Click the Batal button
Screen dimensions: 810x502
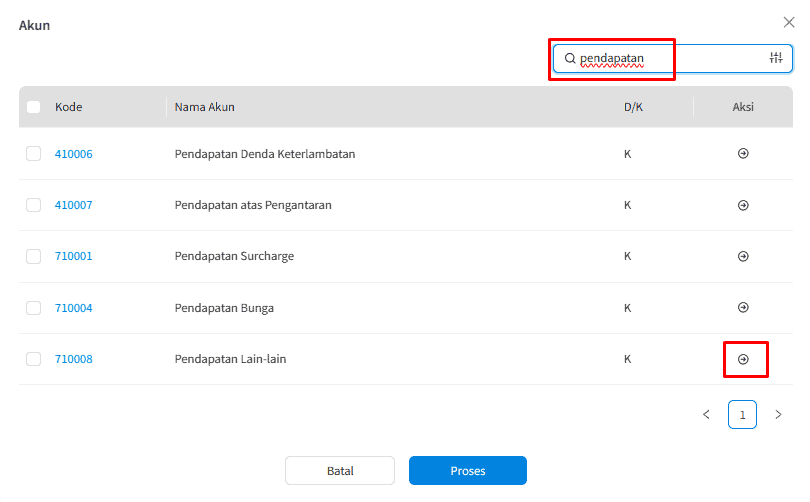click(340, 470)
